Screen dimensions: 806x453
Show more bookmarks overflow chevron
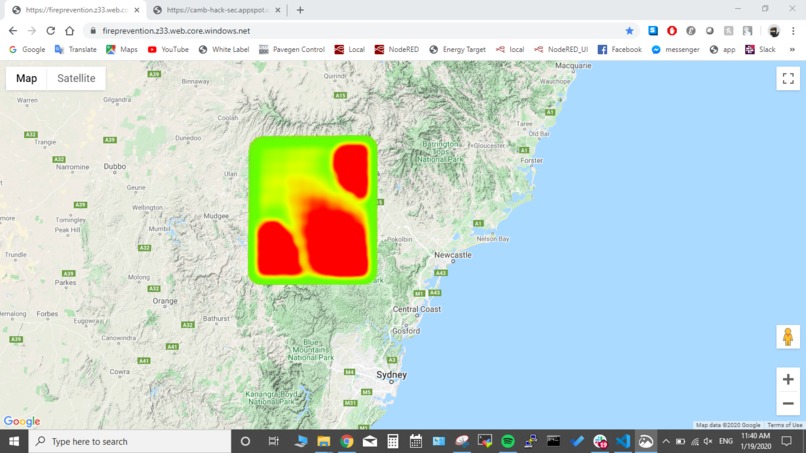(792, 49)
